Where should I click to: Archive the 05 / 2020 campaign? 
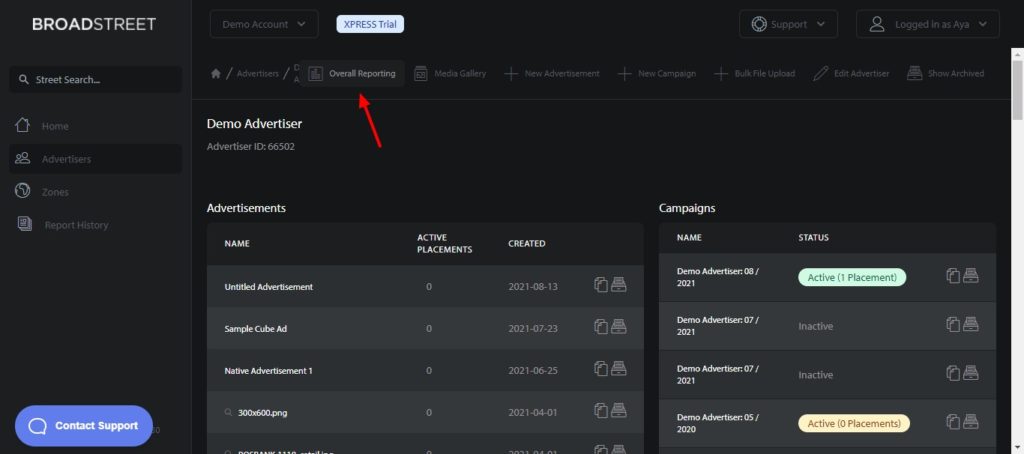tap(970, 423)
